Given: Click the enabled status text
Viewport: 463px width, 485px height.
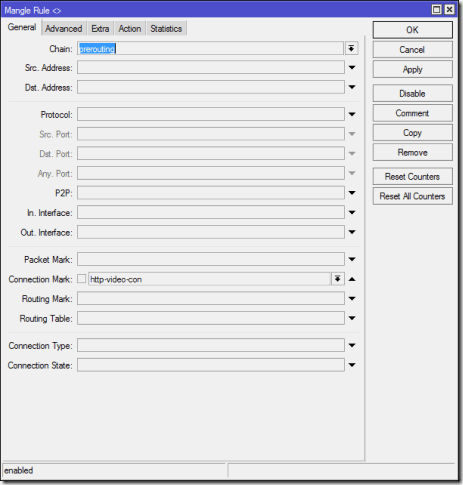Looking at the screenshot, I should 19,471.
